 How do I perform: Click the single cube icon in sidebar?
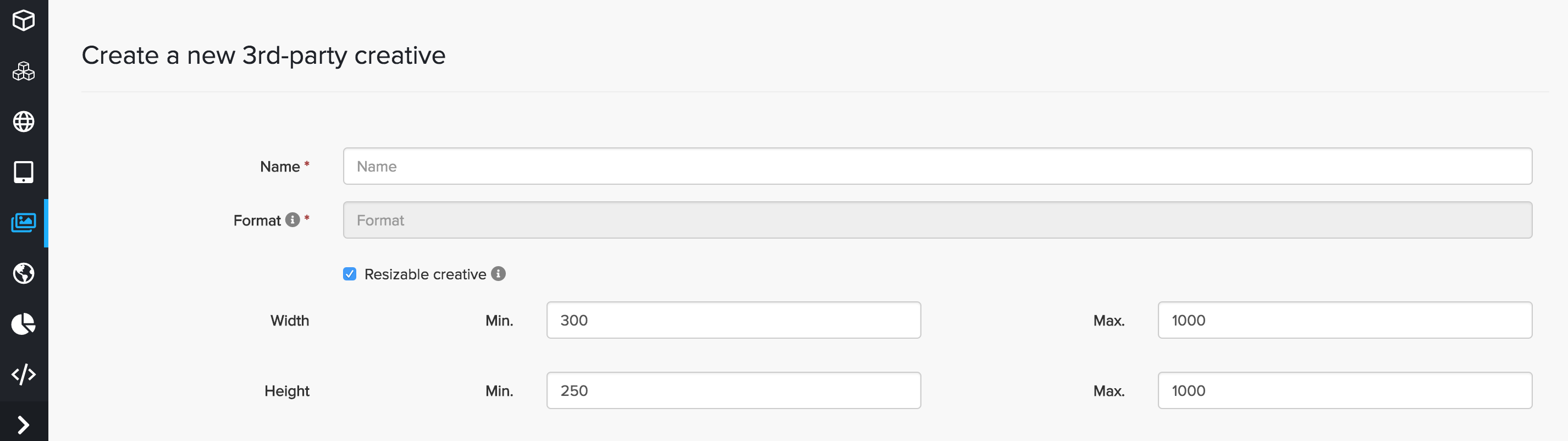click(24, 21)
